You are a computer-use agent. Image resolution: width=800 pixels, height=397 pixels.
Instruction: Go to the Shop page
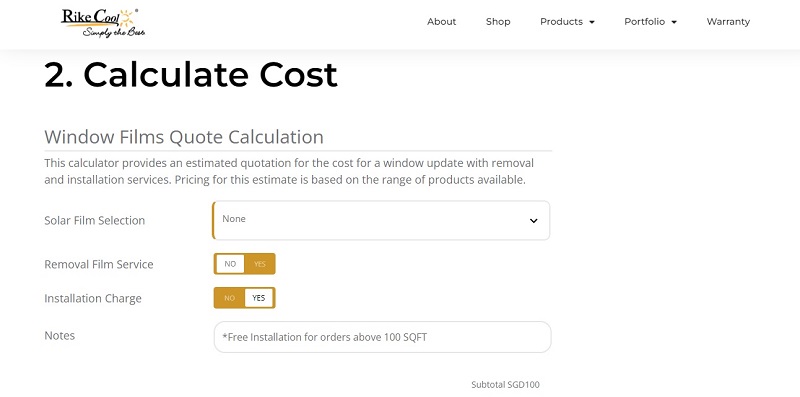[498, 21]
